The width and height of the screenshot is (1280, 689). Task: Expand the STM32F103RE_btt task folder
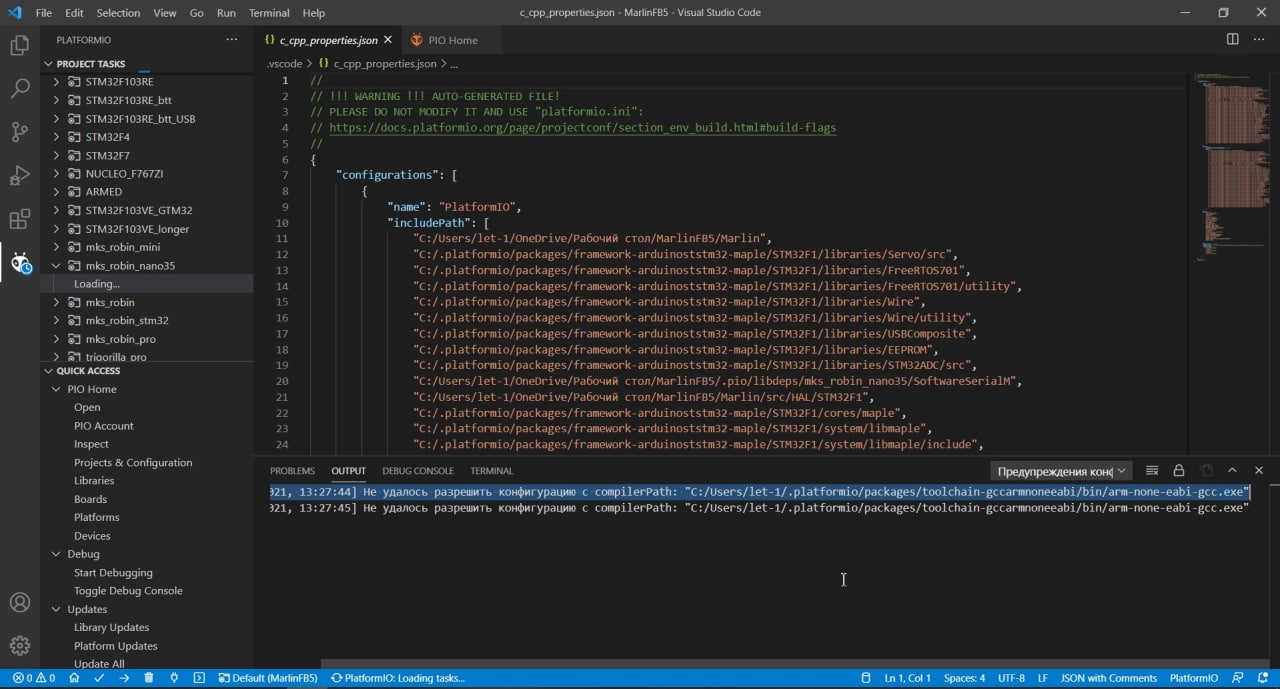(x=56, y=100)
